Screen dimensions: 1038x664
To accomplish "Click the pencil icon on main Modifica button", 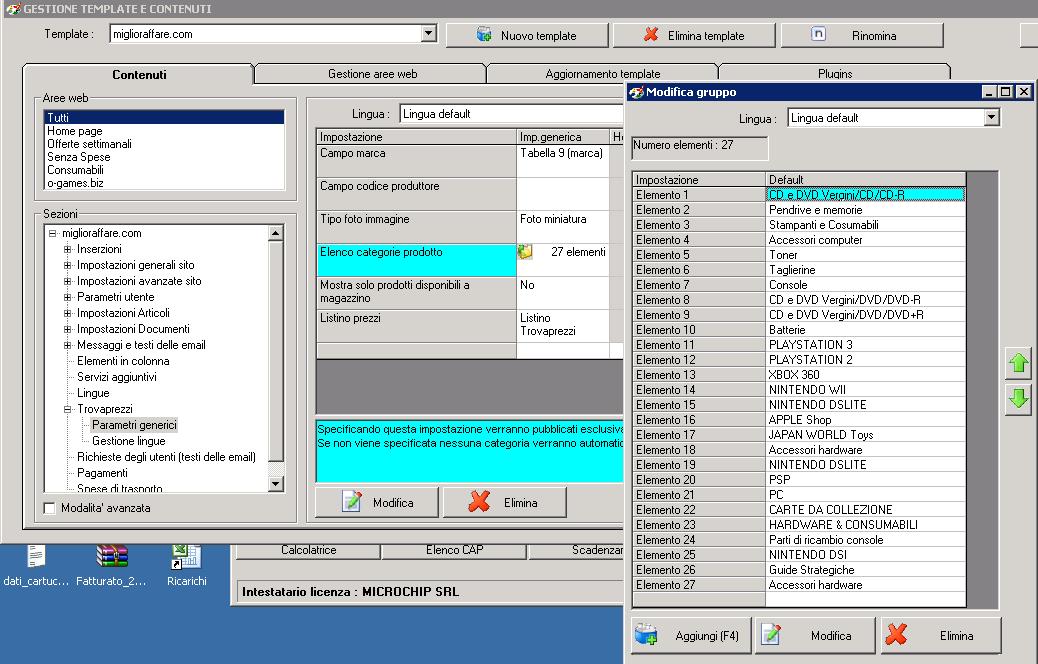I will click(x=352, y=502).
